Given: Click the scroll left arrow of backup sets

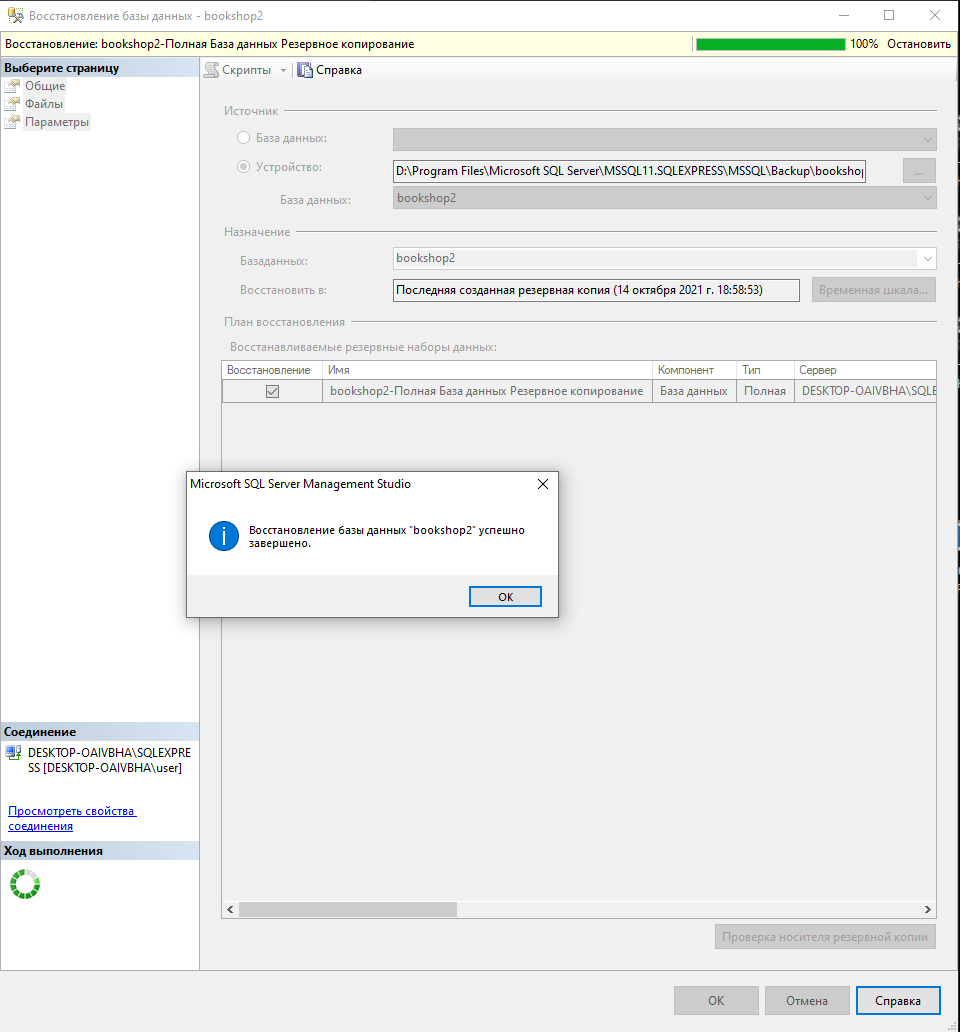Looking at the screenshot, I should (230, 910).
